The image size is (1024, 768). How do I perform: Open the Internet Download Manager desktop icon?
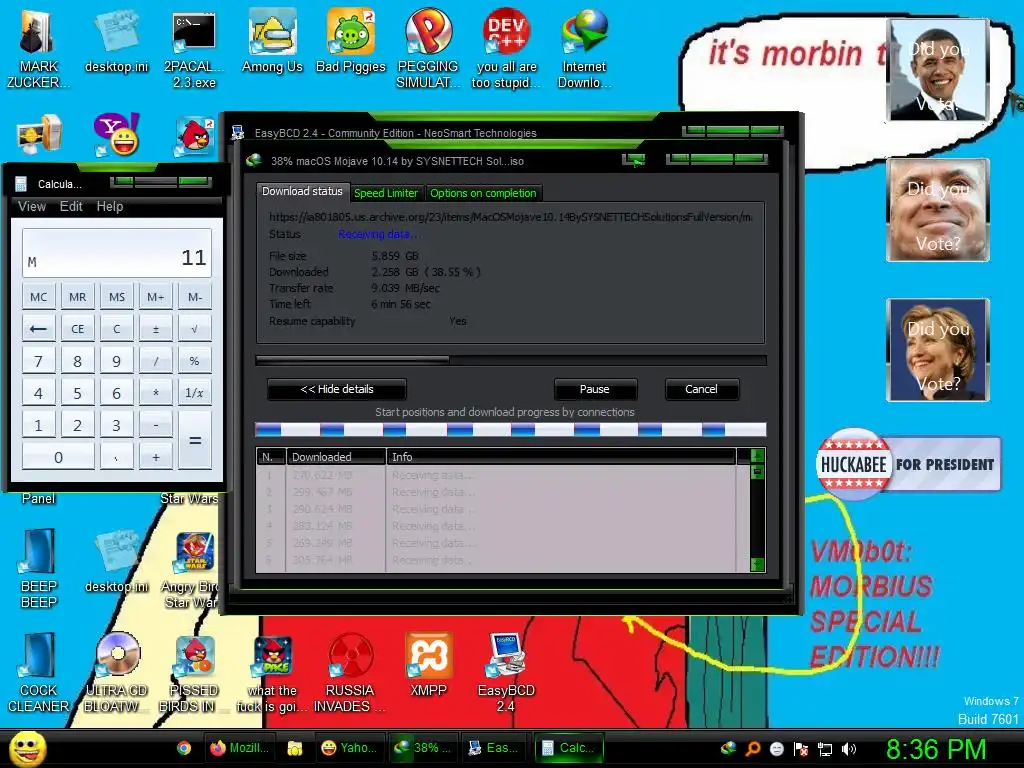(584, 47)
